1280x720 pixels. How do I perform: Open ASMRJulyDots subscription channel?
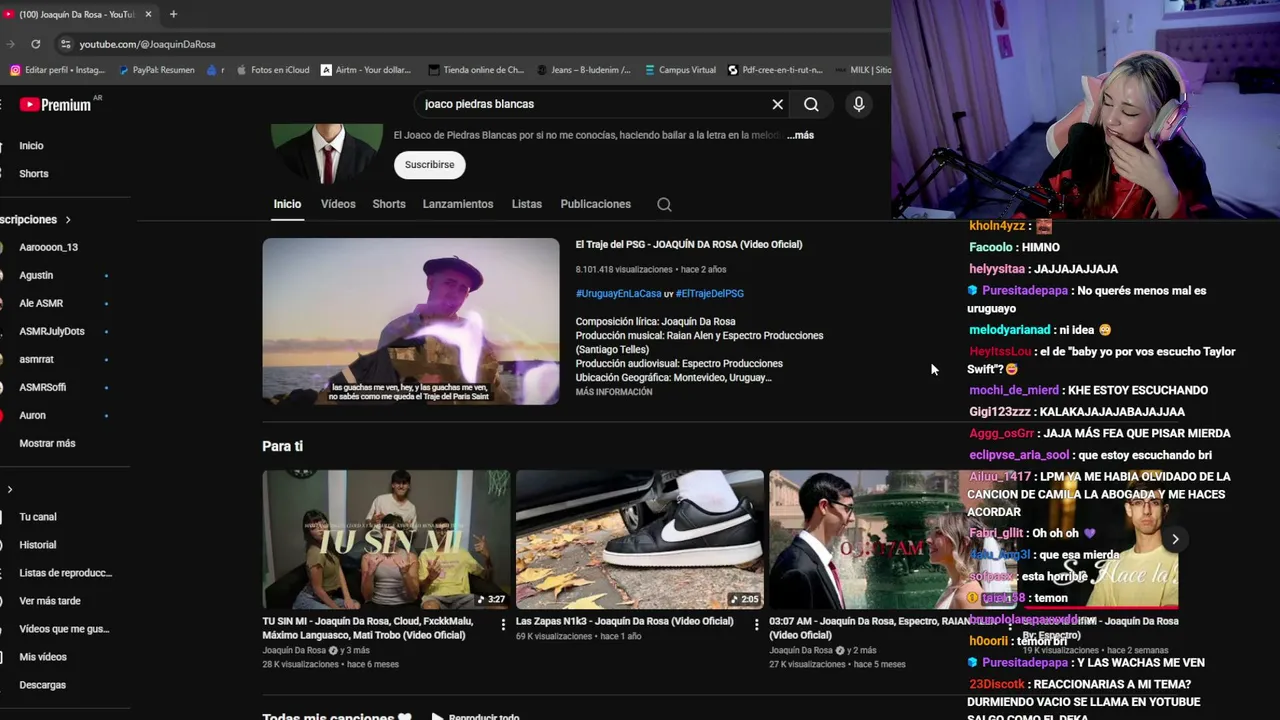point(52,331)
